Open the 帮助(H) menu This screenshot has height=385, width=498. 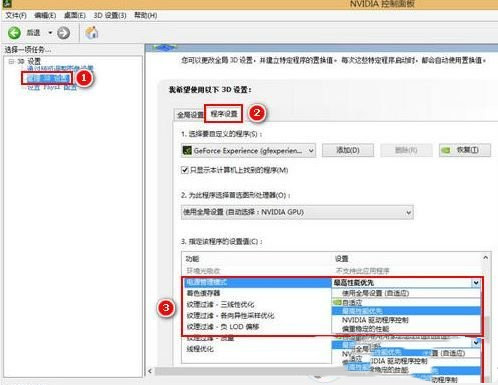pos(146,15)
